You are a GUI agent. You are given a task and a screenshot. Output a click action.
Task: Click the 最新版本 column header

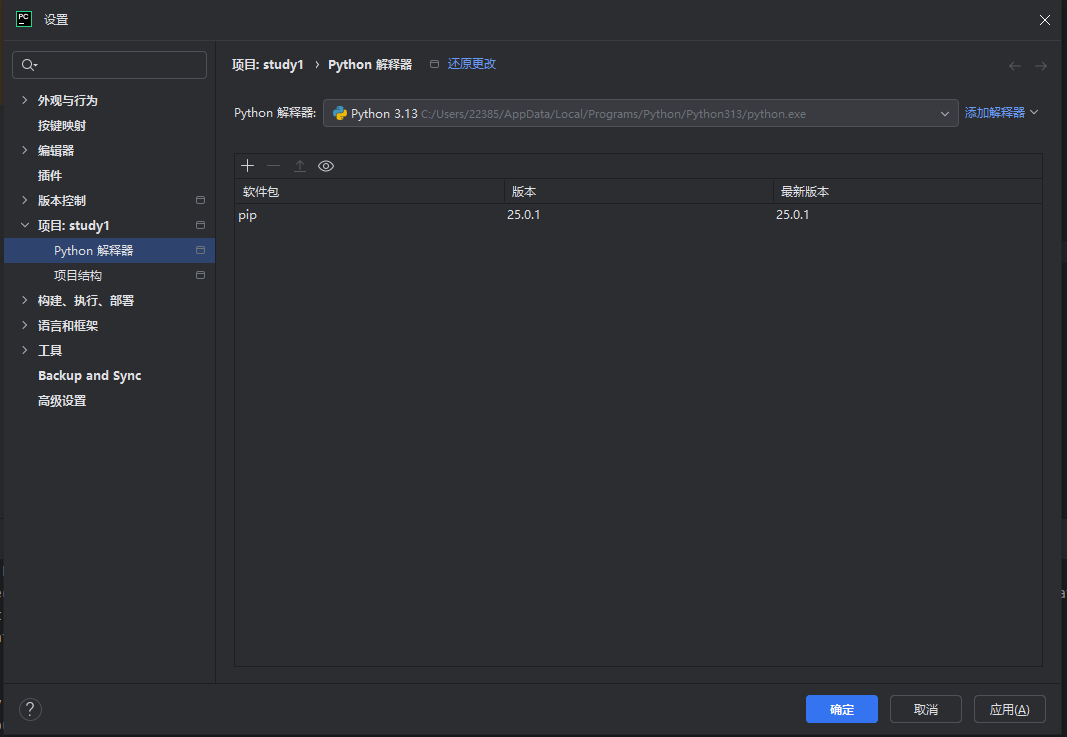tap(908, 191)
